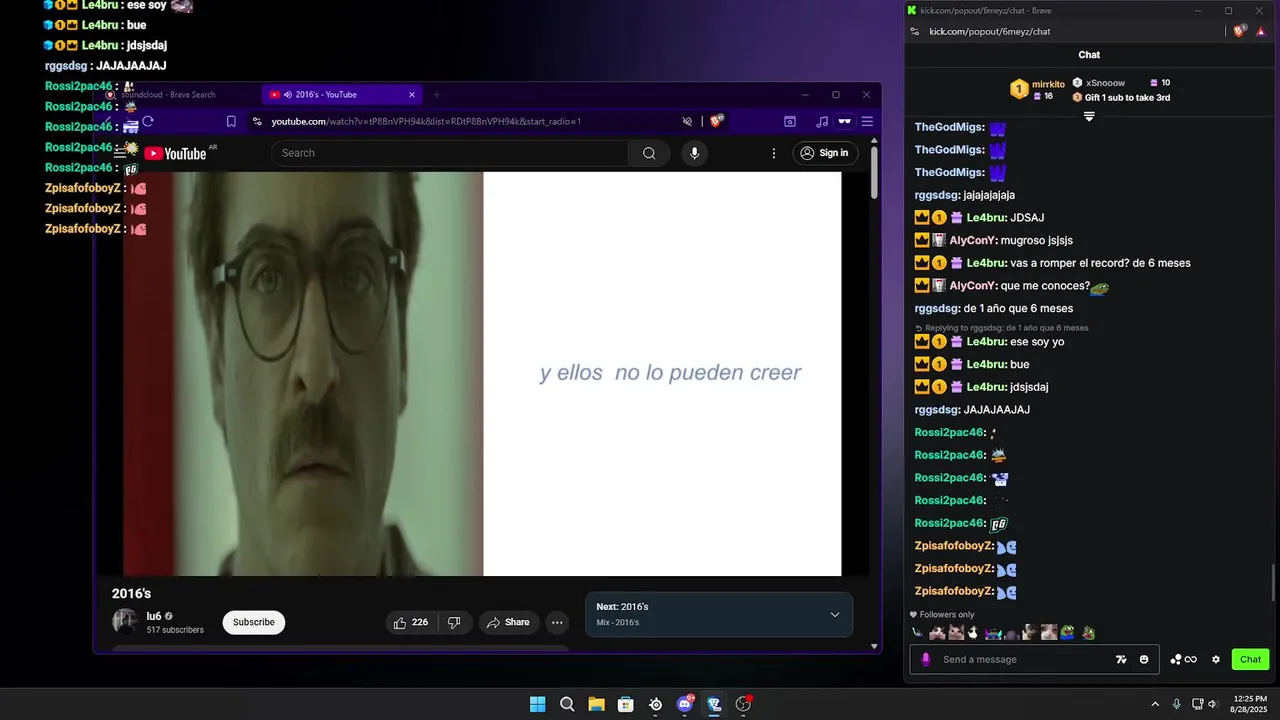The width and height of the screenshot is (1280, 720).
Task: Click the purple microphone in chat box
Action: [x=926, y=659]
